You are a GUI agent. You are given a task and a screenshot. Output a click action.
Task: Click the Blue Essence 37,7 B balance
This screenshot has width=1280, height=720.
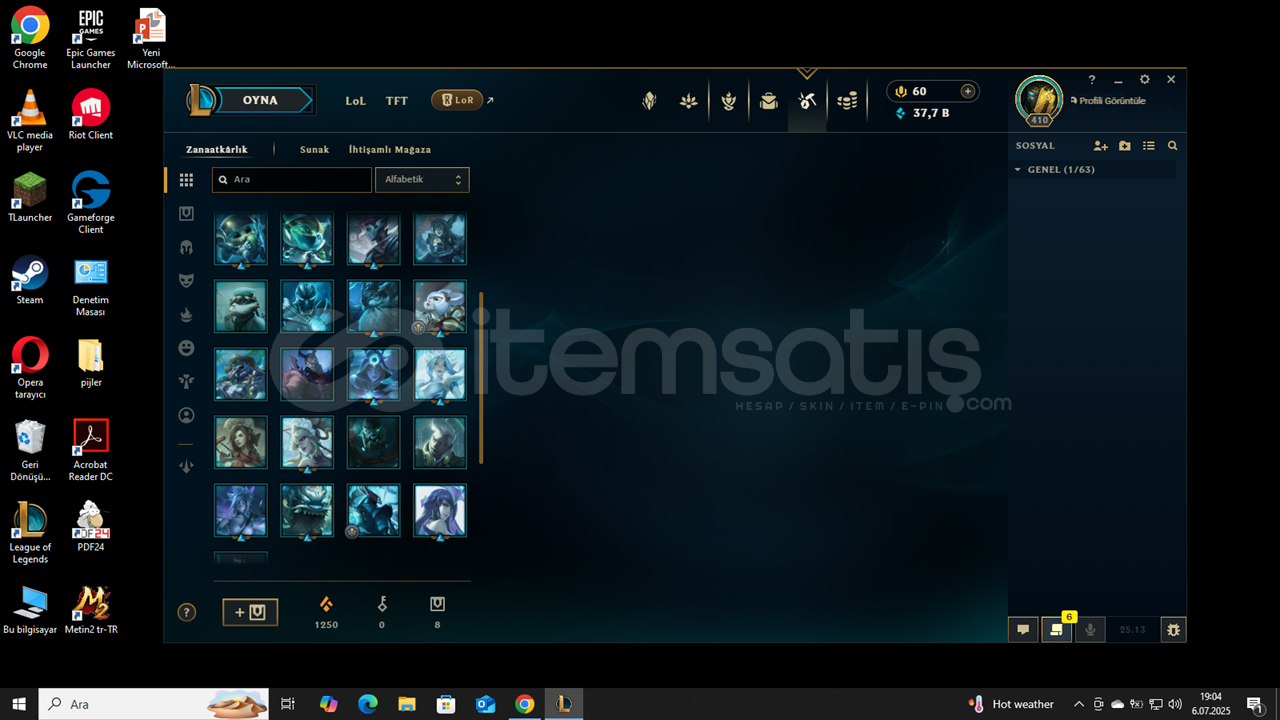(922, 113)
